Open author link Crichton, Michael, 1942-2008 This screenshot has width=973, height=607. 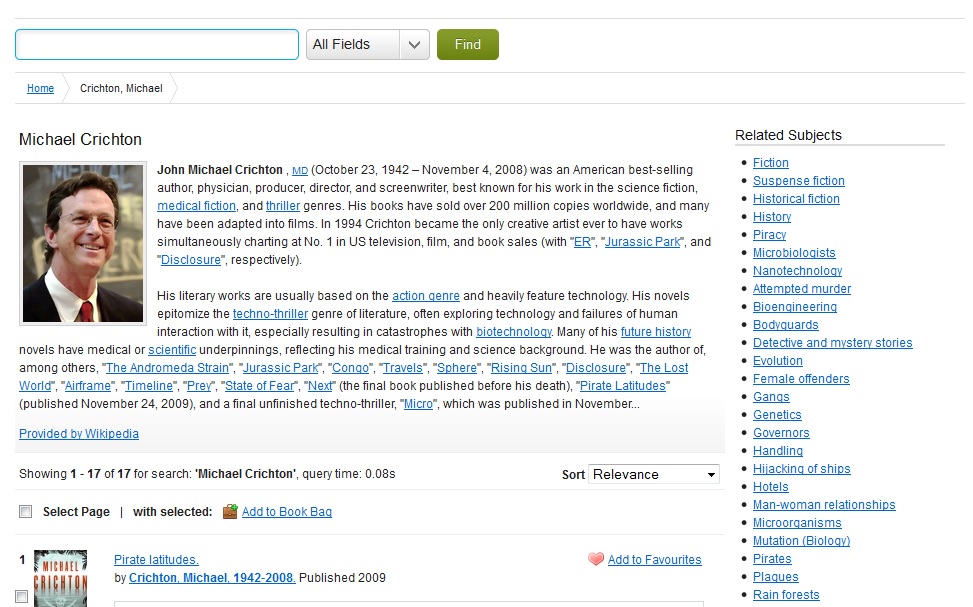click(x=212, y=577)
